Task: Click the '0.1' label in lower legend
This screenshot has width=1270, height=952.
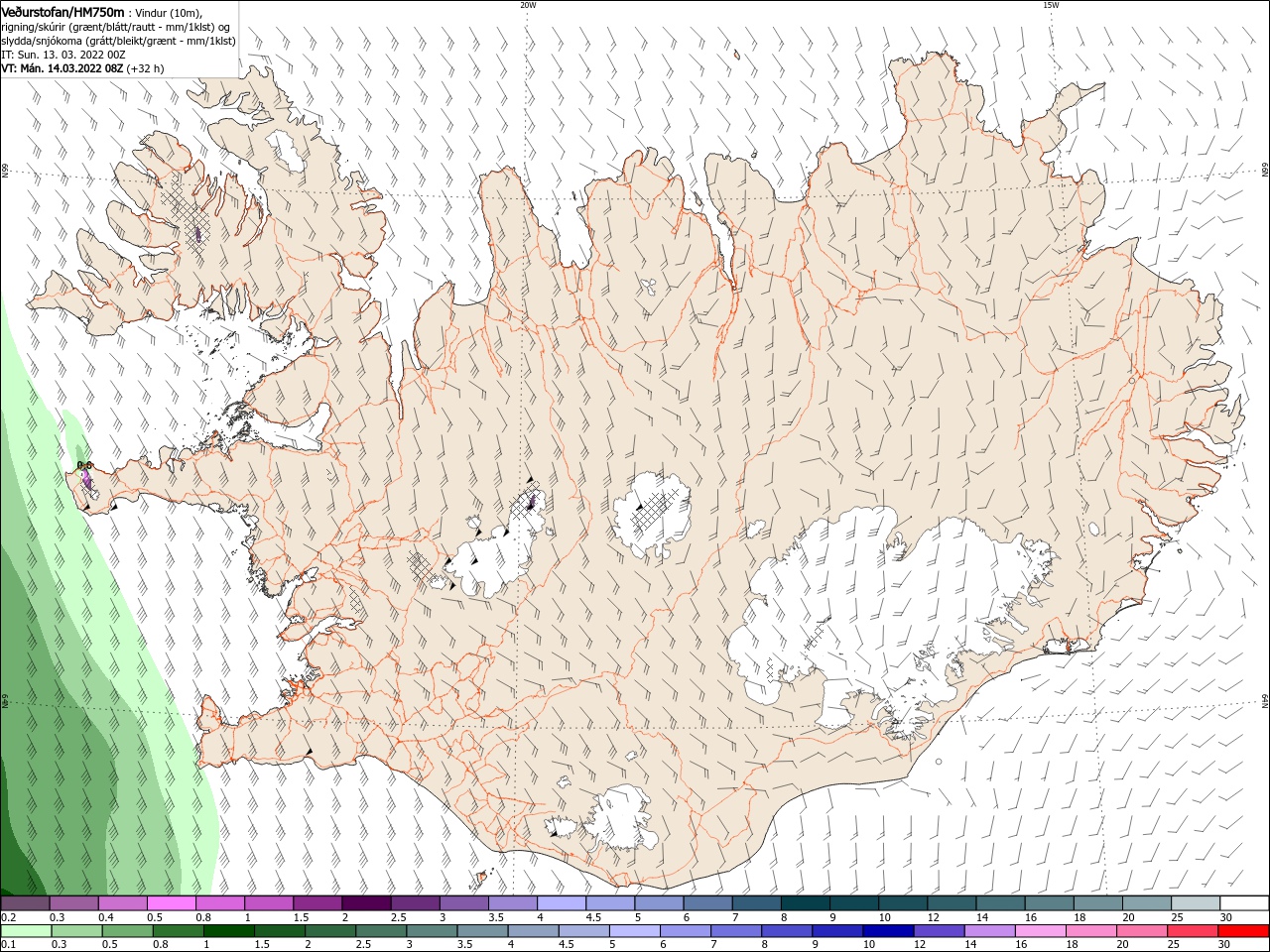Action: pos(8,945)
